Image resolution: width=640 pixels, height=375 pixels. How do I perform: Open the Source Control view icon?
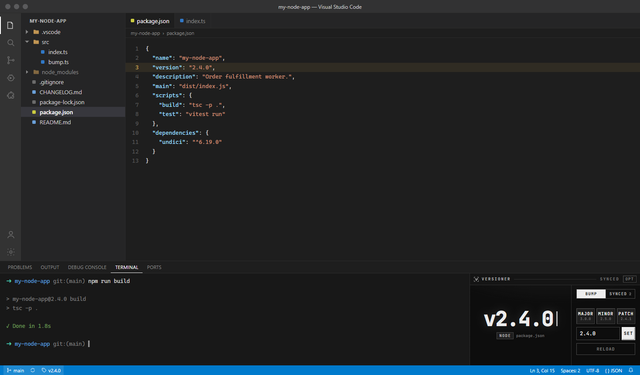click(x=10, y=60)
